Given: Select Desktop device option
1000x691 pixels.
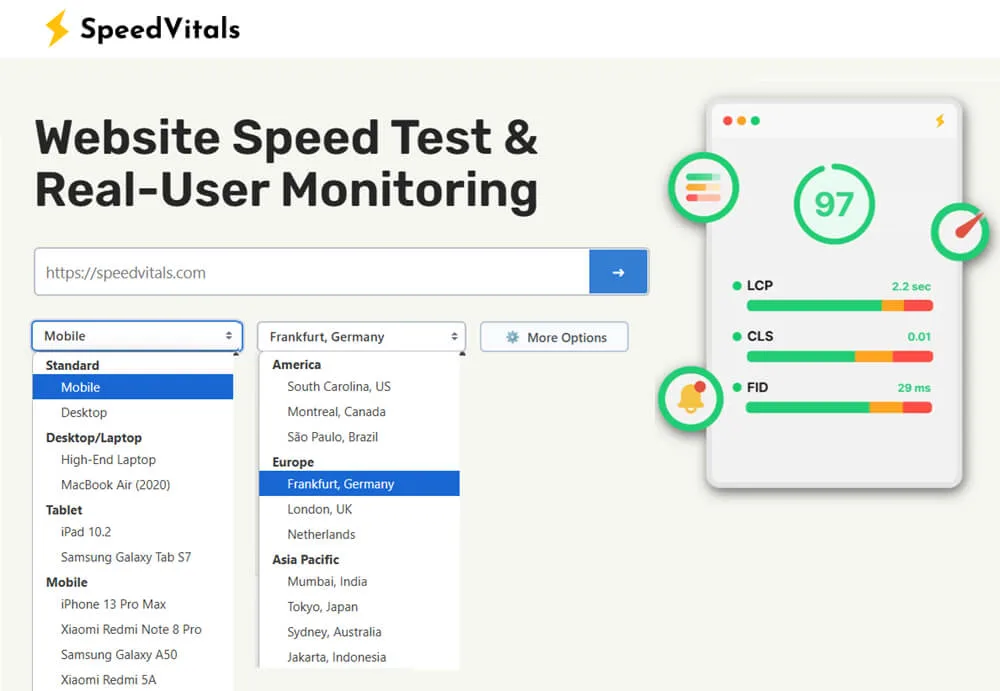Looking at the screenshot, I should (x=133, y=412).
